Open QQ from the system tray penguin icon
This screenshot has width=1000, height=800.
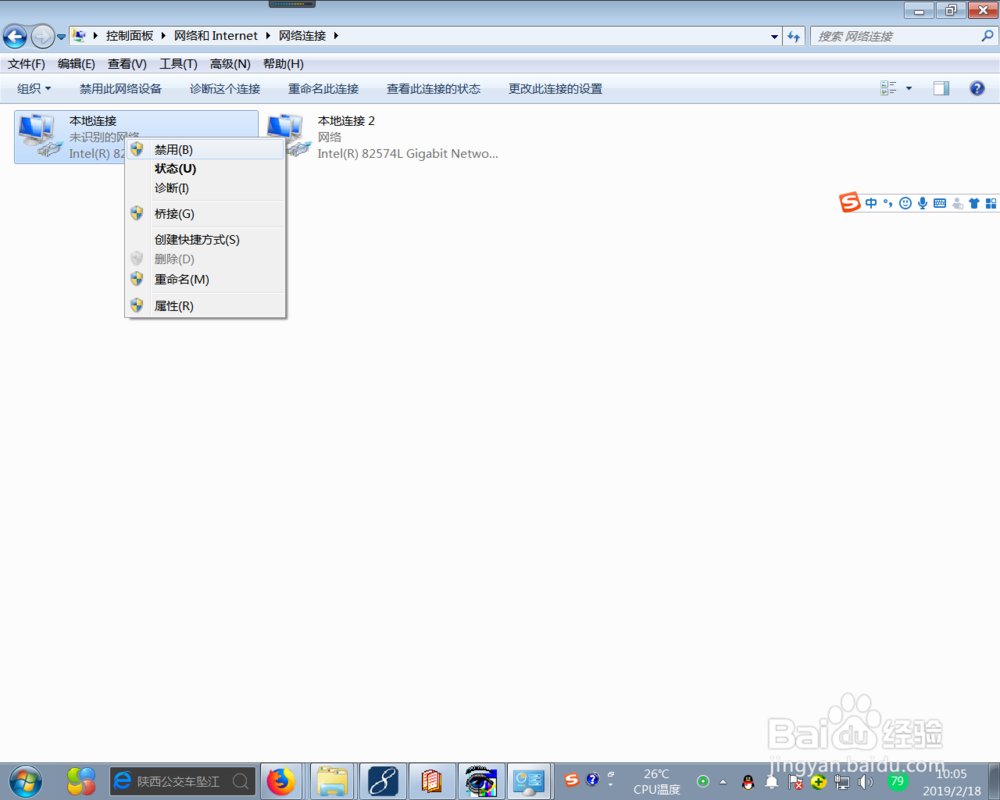pyautogui.click(x=748, y=781)
